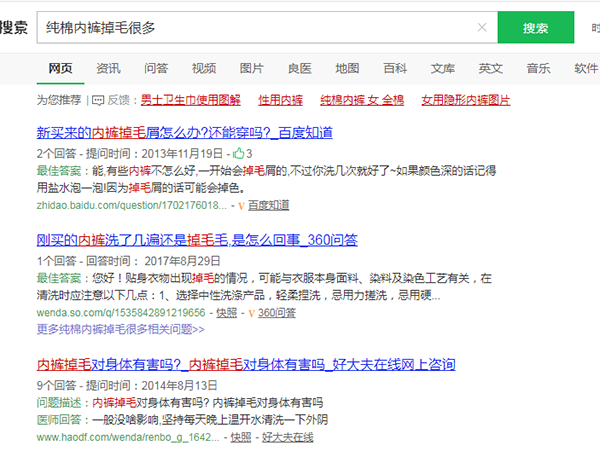Open result 内裤掉毛对身体有害吗 好大夫在线
Viewport: 600px width, 457px height.
pos(246,364)
